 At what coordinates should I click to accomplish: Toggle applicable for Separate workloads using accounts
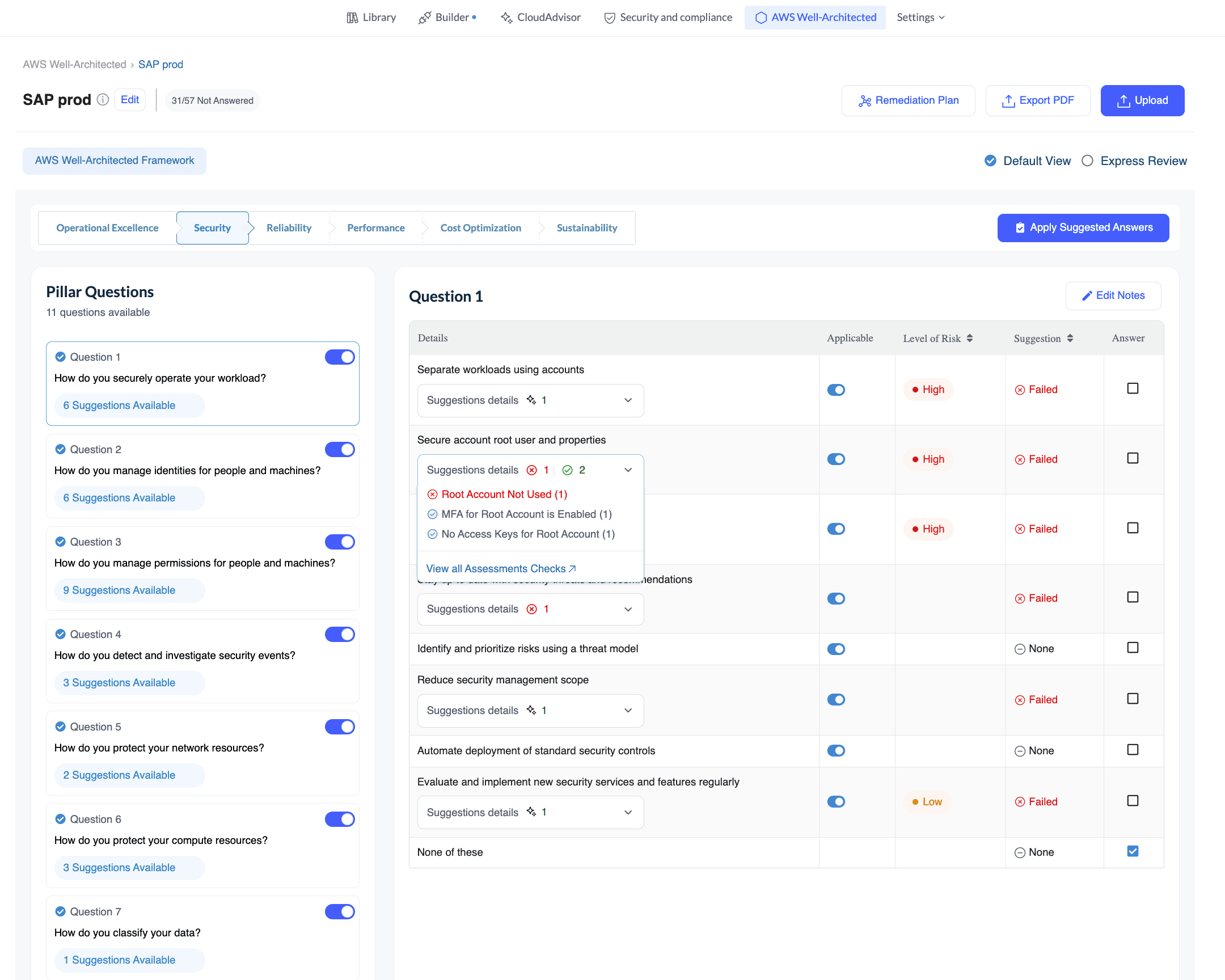(836, 390)
